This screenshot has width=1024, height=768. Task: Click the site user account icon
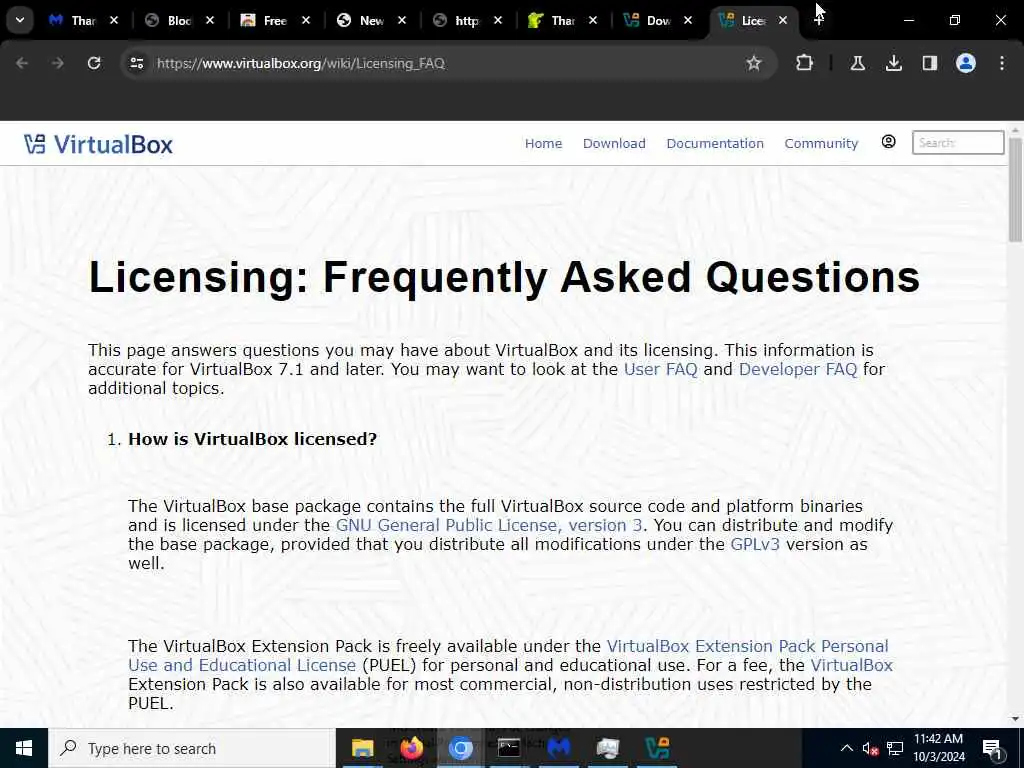pos(888,142)
